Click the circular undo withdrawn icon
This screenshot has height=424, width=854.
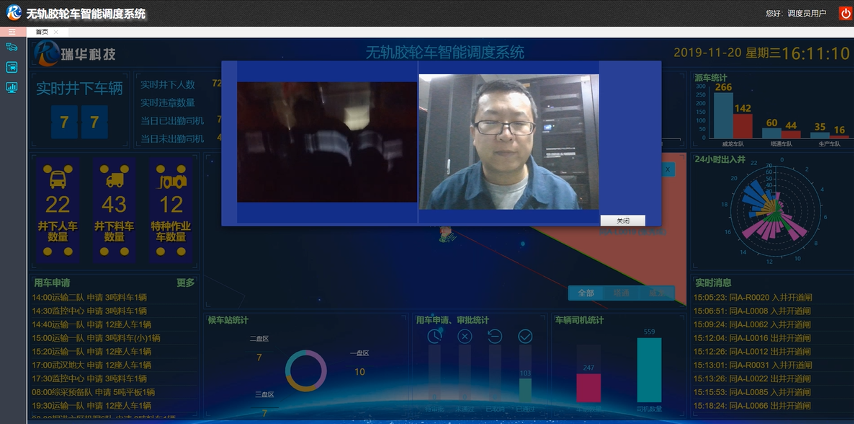tap(495, 336)
